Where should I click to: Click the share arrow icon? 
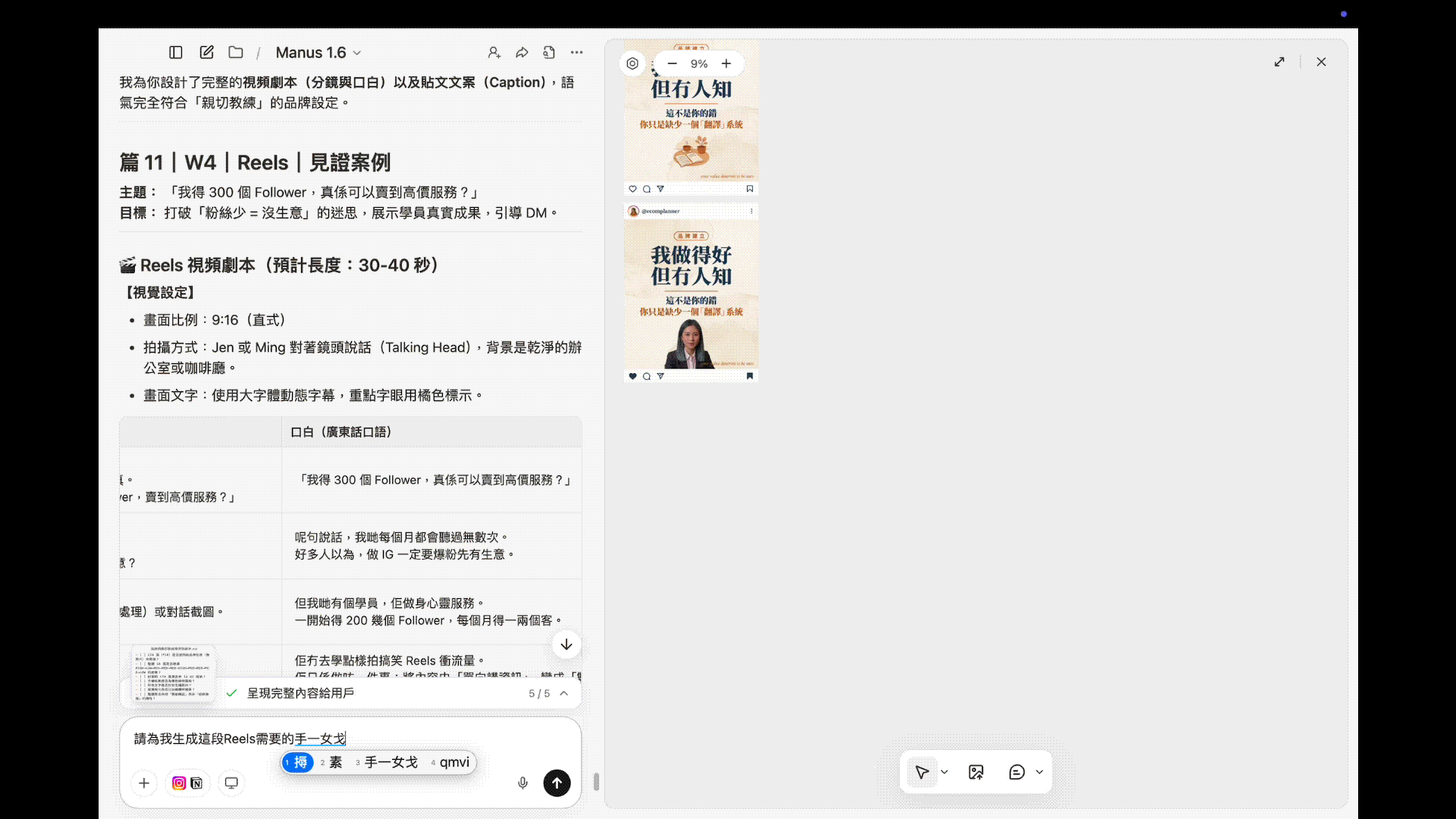click(522, 52)
